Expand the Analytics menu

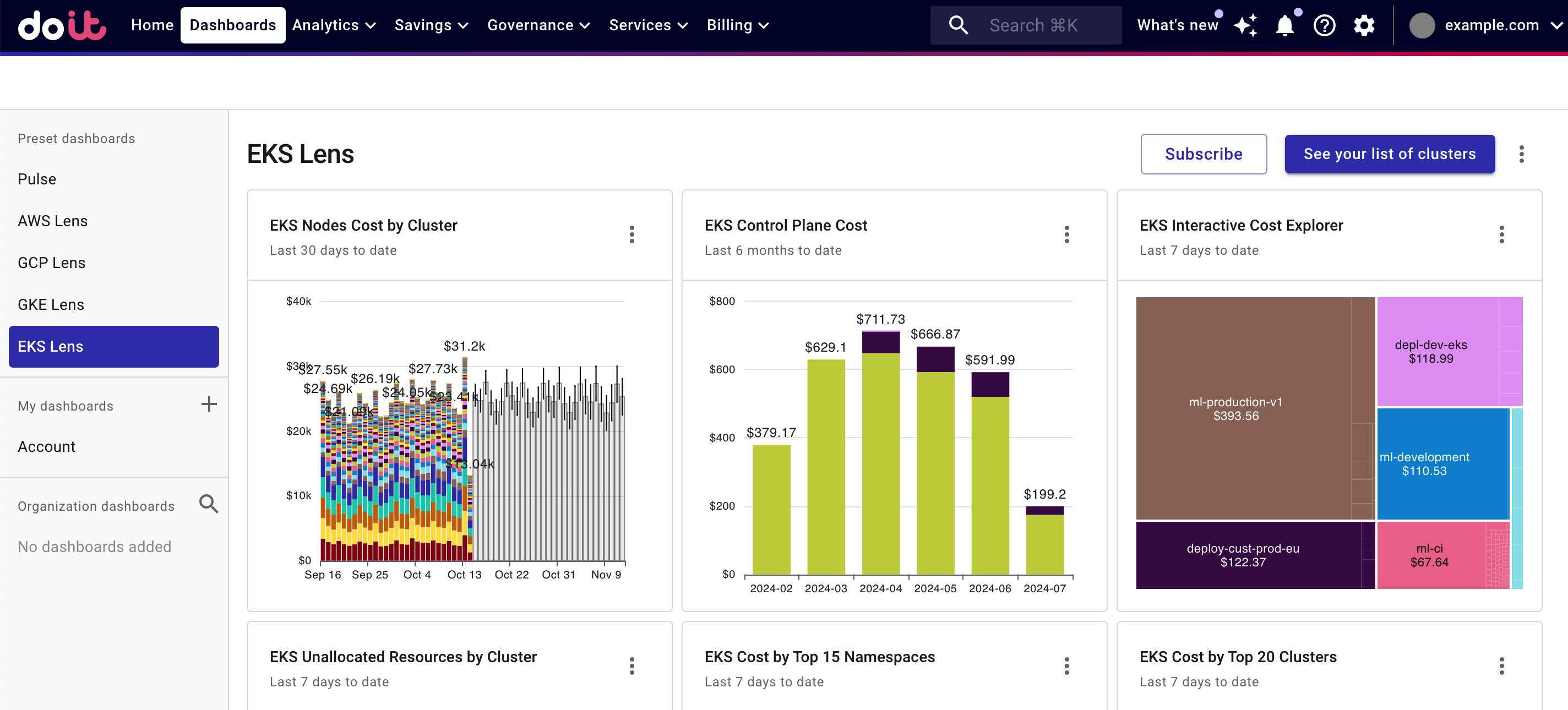(334, 25)
